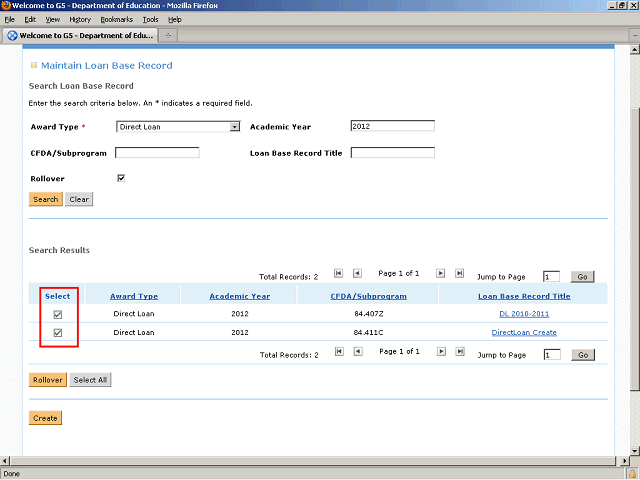The image size is (640, 480).
Task: Open the DL 2010-2011 record link
Action: click(524, 314)
